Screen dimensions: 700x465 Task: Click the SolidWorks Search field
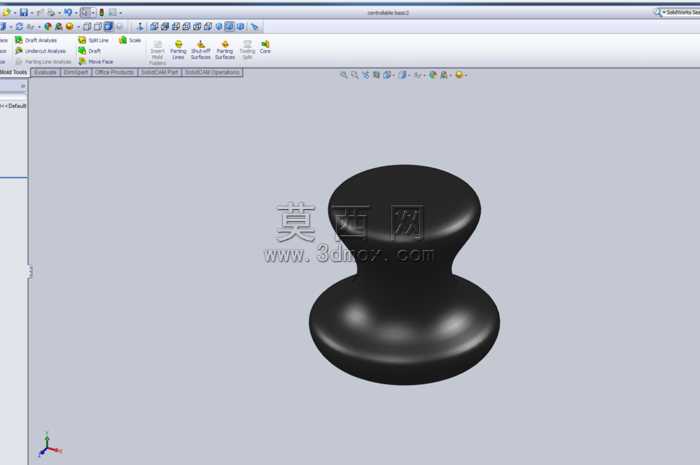coord(678,12)
